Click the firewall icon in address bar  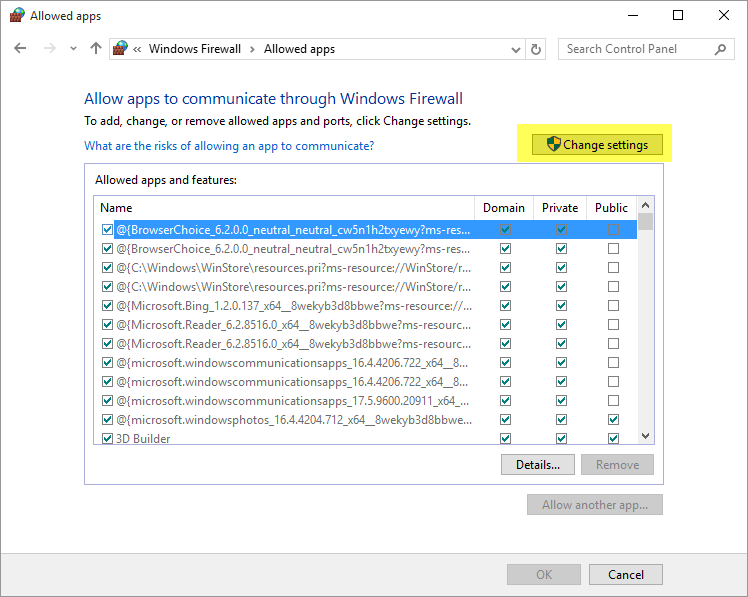click(121, 49)
